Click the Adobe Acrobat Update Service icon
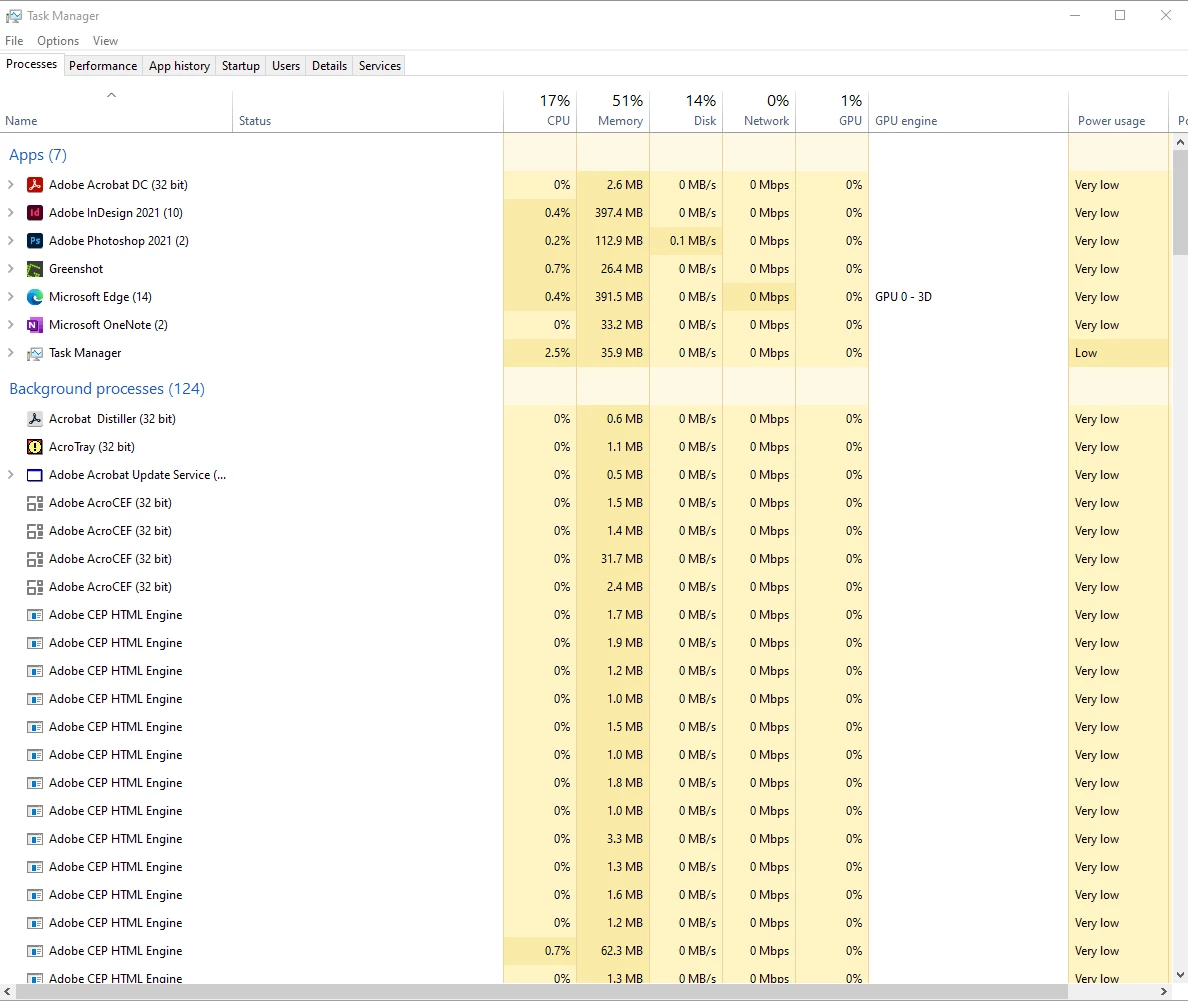Image resolution: width=1188 pixels, height=1001 pixels. click(x=35, y=475)
